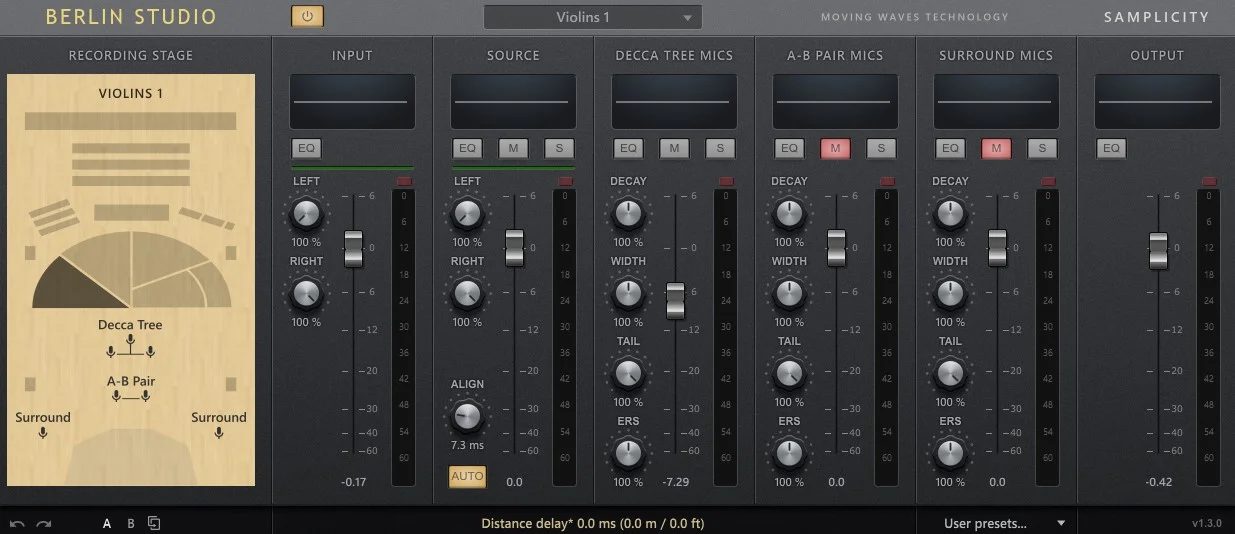Unmute the Surround Mics channel
This screenshot has height=534, width=1235.
996,148
